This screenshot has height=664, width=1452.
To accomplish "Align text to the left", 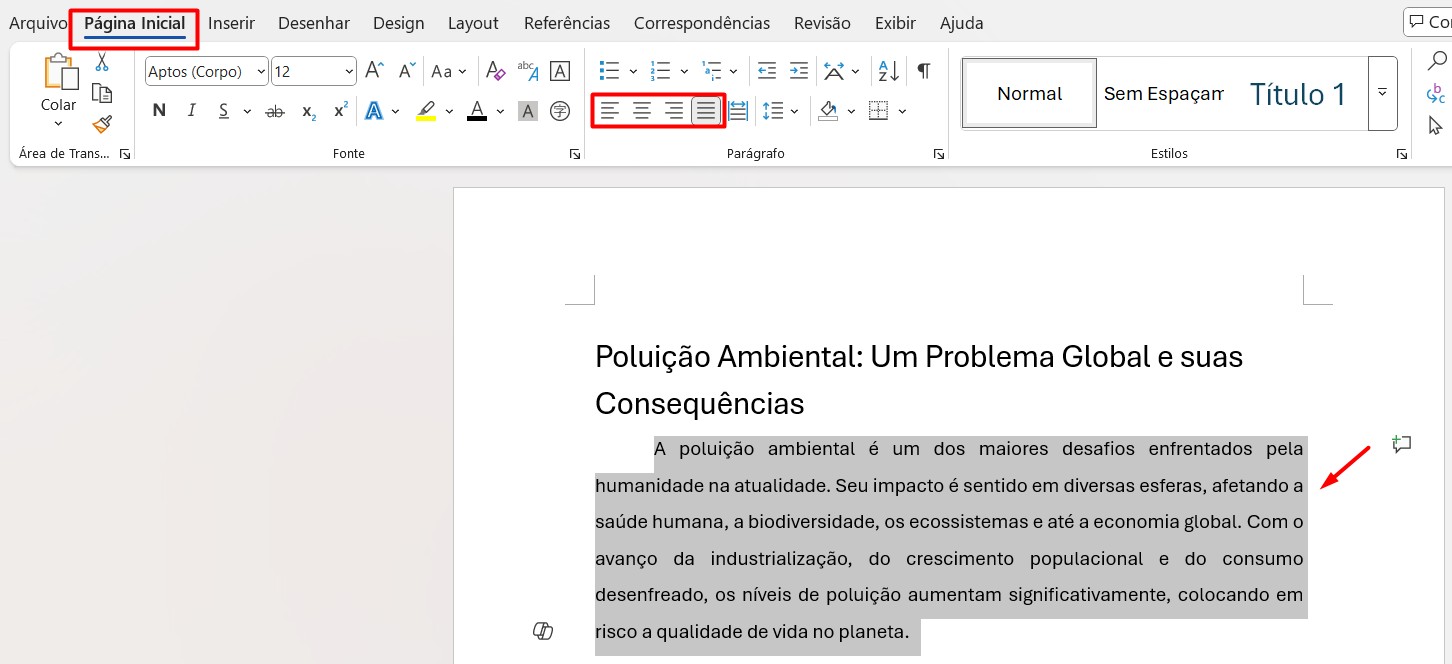I will click(610, 111).
